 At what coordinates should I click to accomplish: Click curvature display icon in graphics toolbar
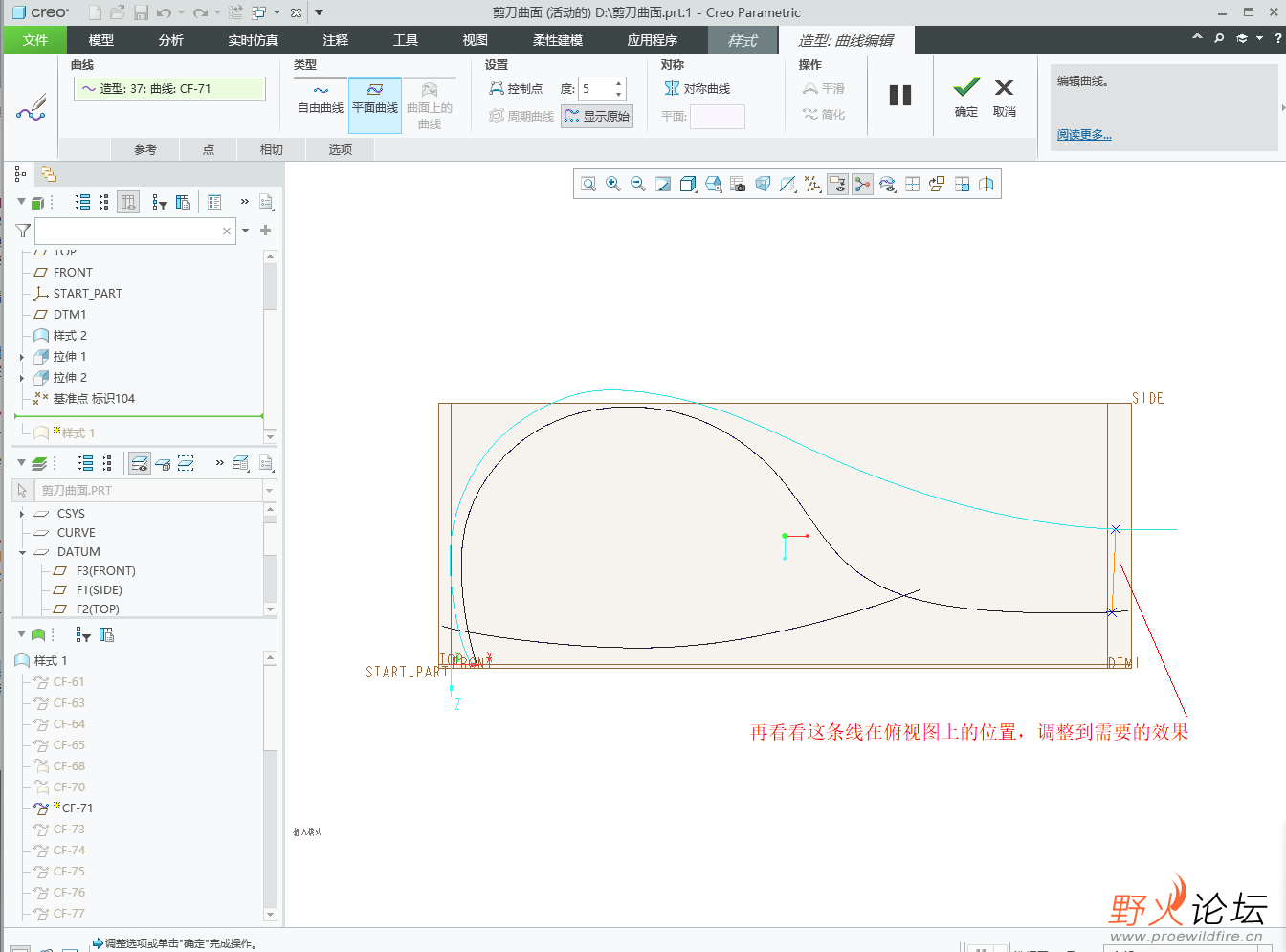coord(887,184)
